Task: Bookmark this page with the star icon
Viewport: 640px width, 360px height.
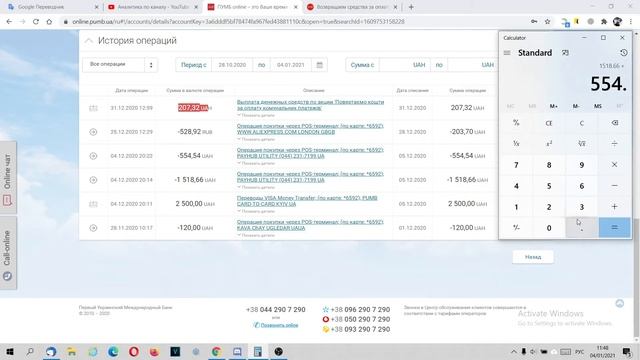Action: (x=548, y=22)
